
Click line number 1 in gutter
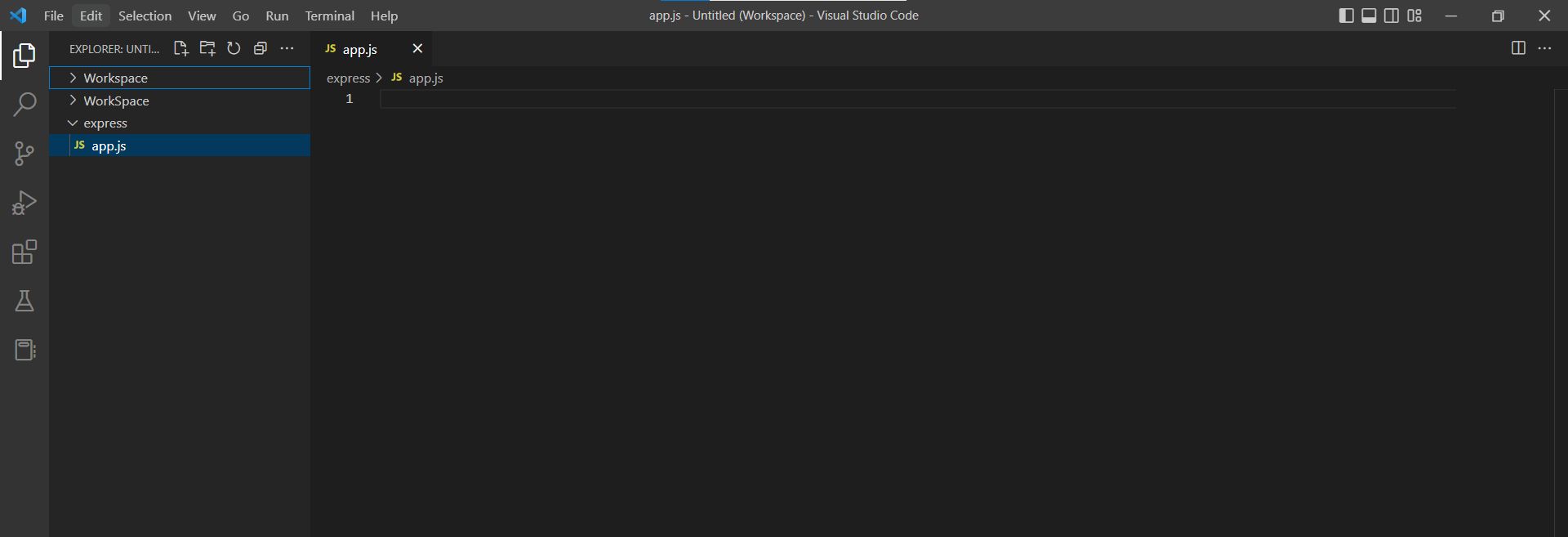pos(350,99)
